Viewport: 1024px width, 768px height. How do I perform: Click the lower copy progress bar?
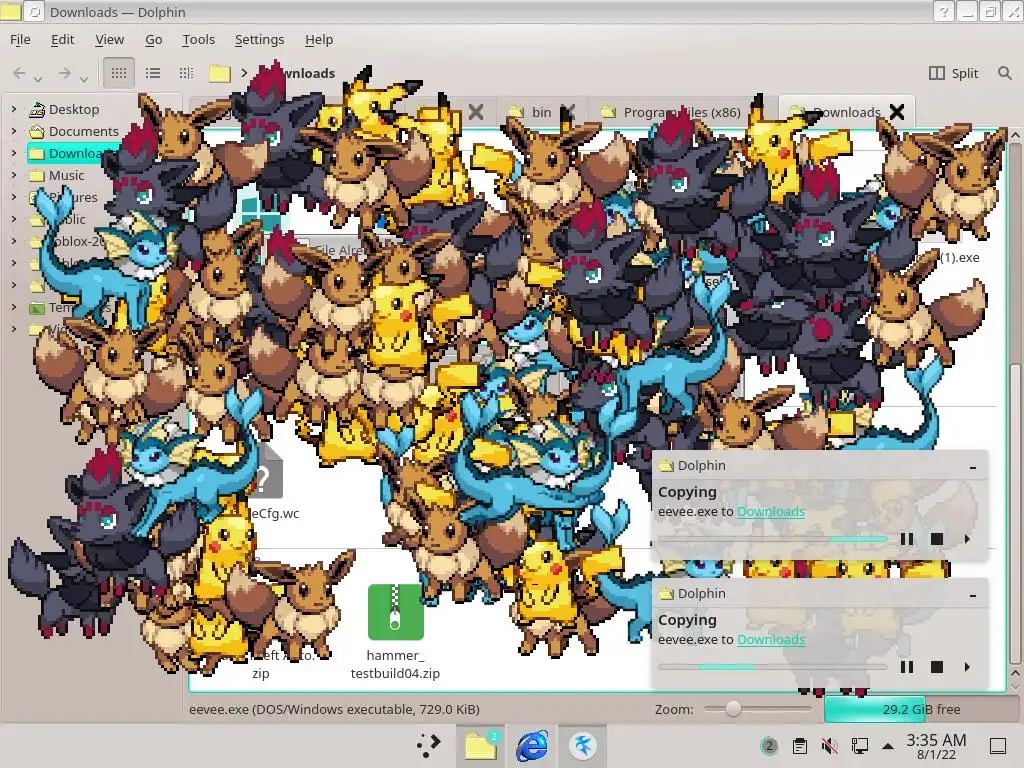[x=773, y=667]
